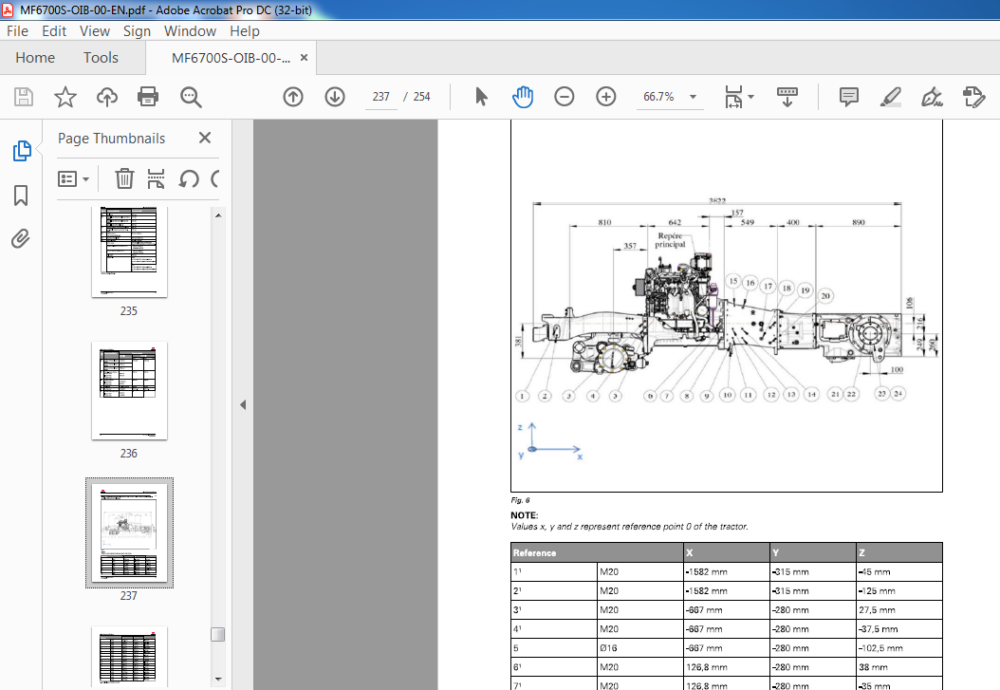1000x690 pixels.
Task: Open the Window menu
Action: tap(190, 31)
